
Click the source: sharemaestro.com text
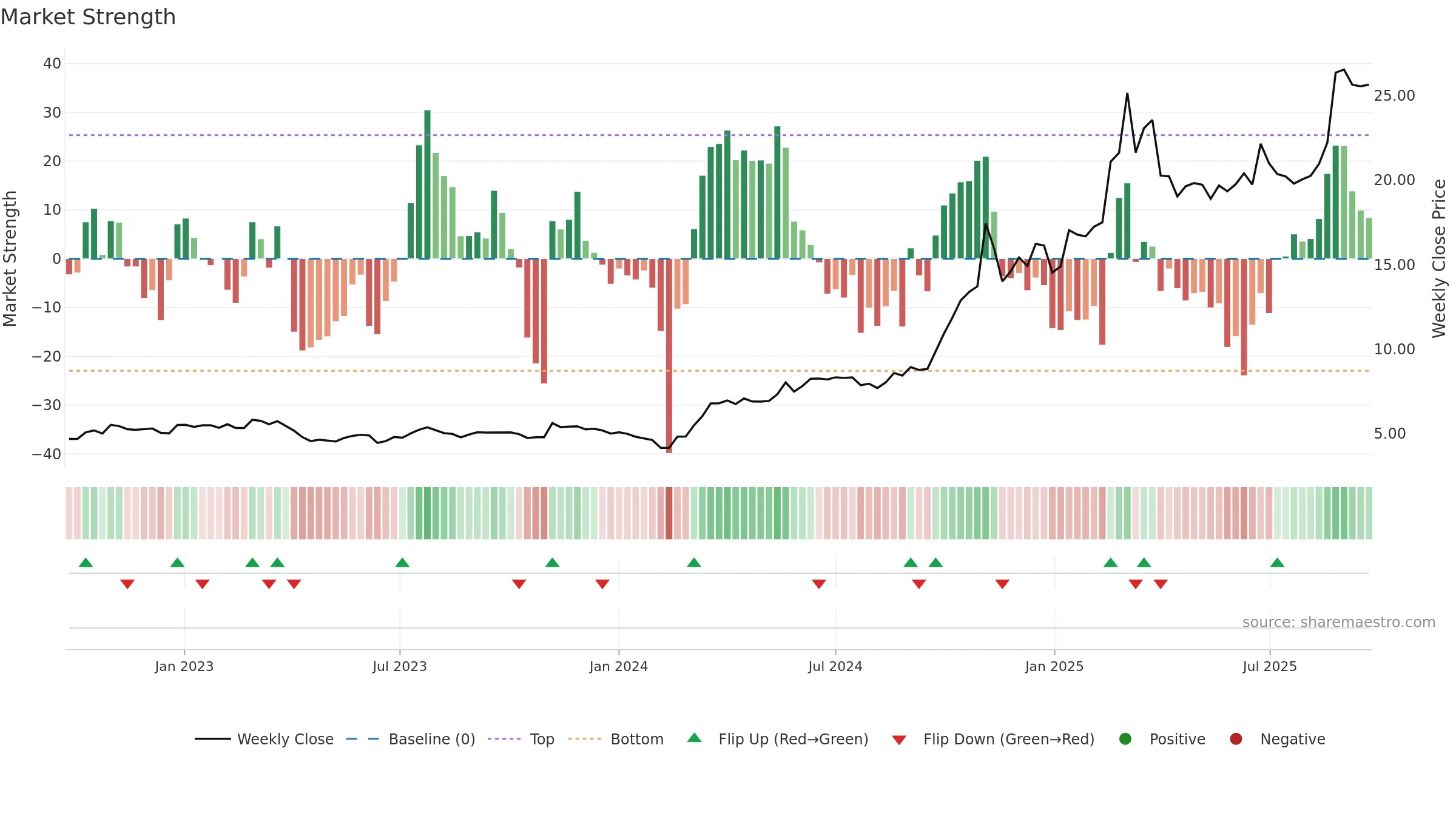pyautogui.click(x=1339, y=622)
